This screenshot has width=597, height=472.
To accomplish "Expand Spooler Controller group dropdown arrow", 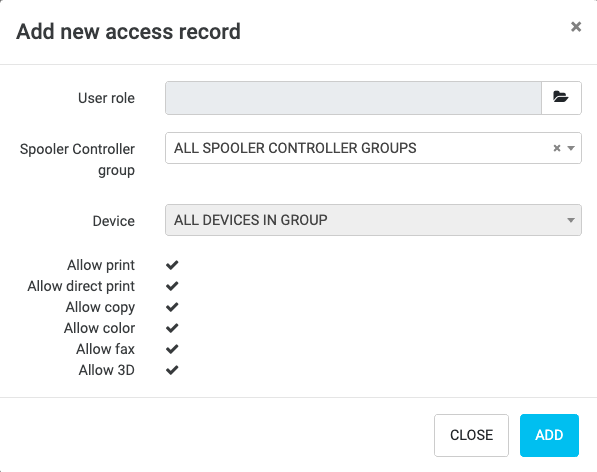I will click(571, 148).
